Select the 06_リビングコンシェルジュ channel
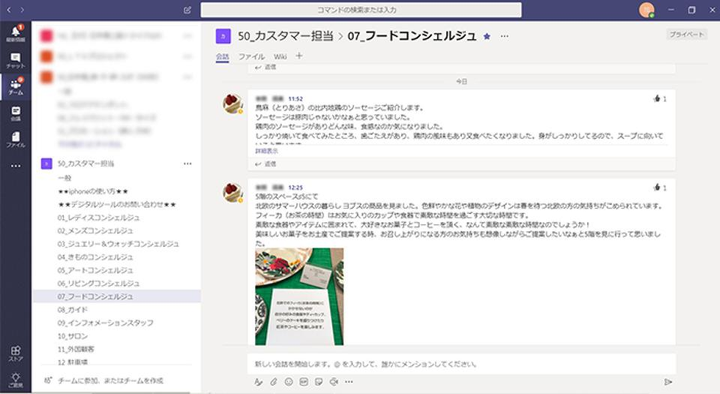Screen dimensions: 720x394 pos(98,283)
